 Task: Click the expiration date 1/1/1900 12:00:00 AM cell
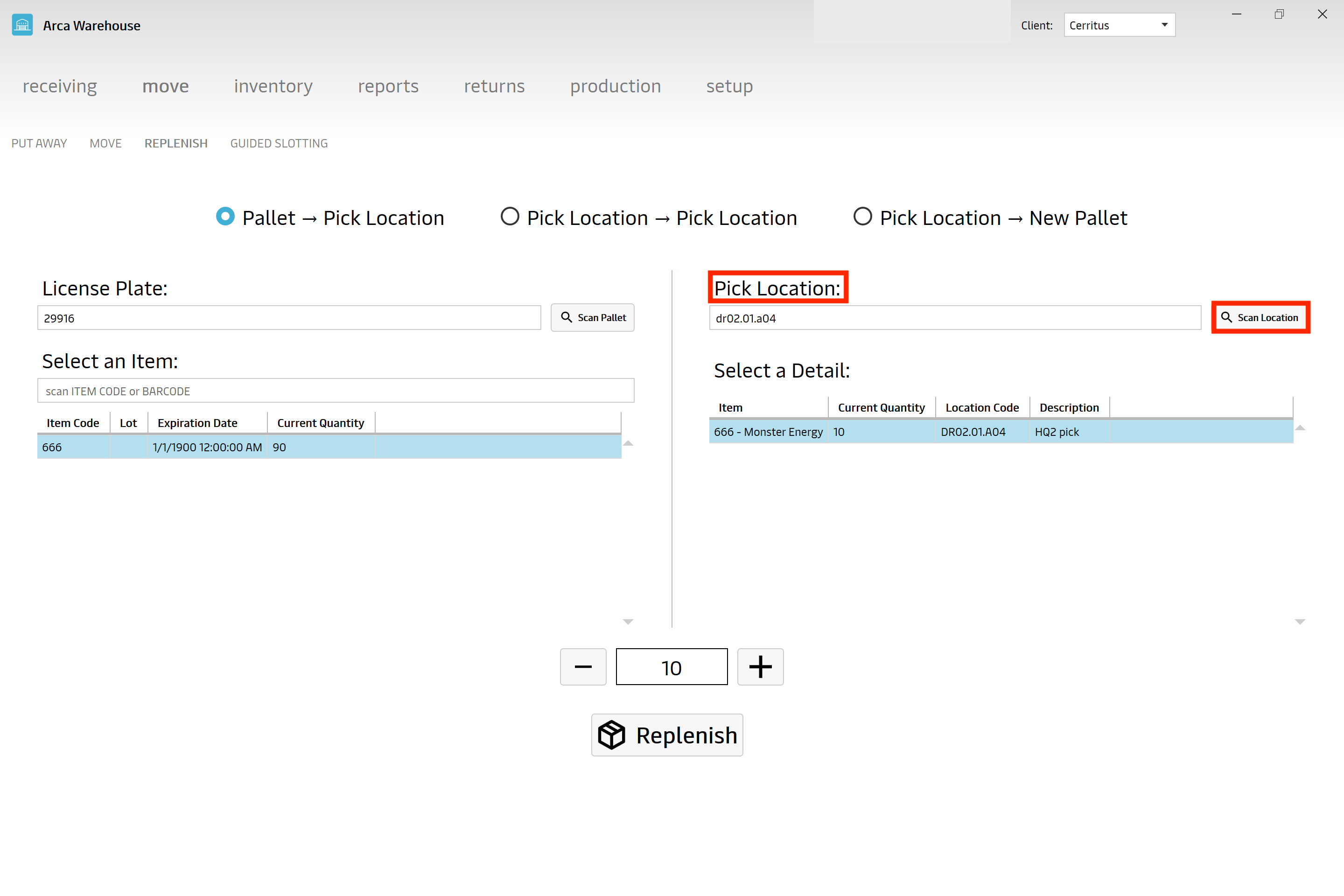click(x=207, y=447)
